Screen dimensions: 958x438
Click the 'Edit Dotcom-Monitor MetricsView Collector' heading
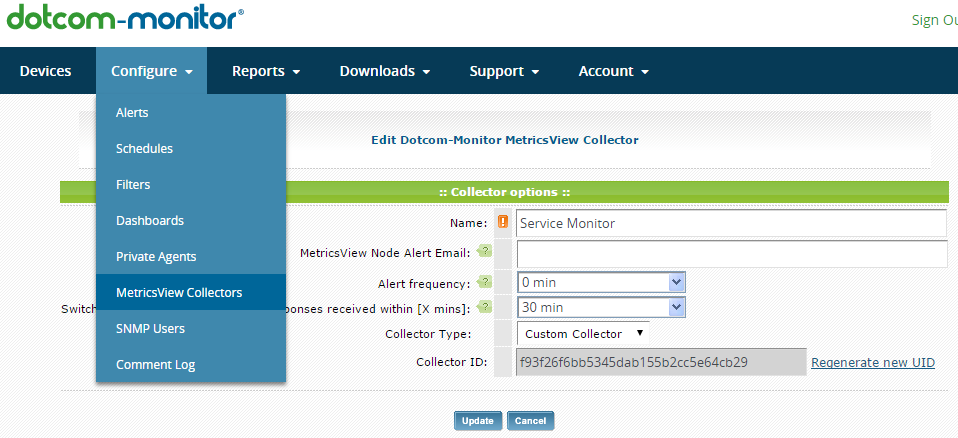pos(505,140)
